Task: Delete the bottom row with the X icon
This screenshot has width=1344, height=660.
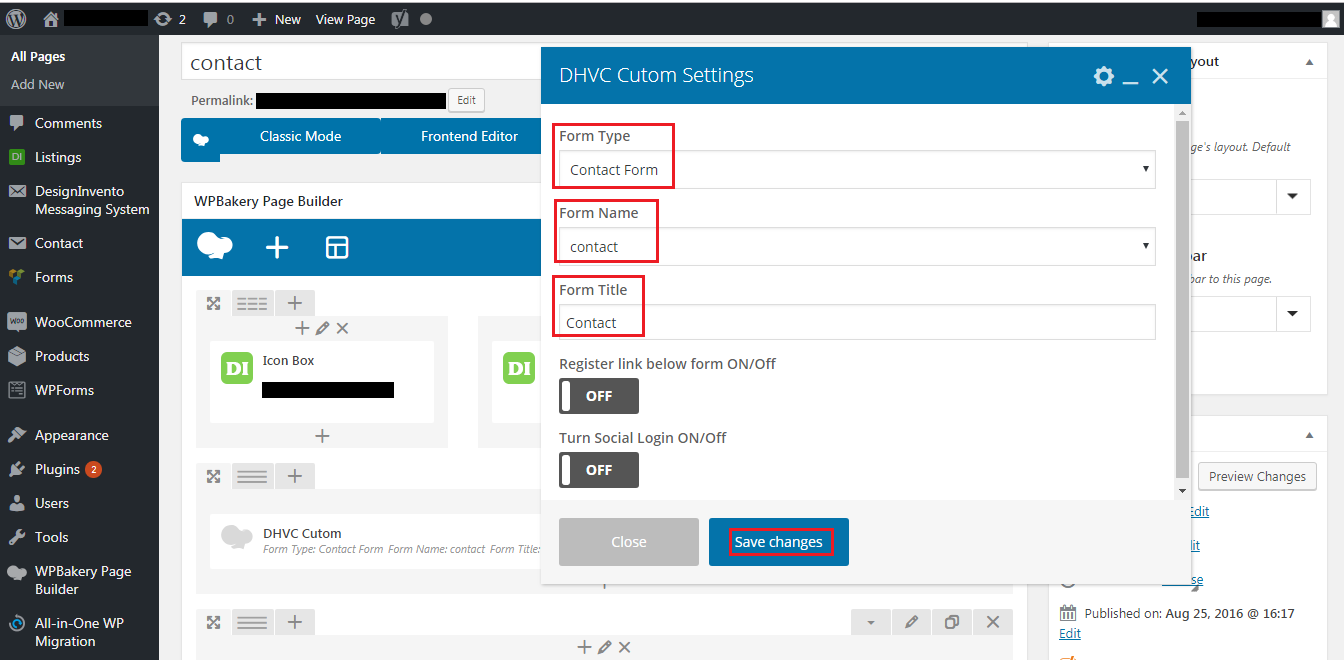Action: pyautogui.click(x=993, y=622)
